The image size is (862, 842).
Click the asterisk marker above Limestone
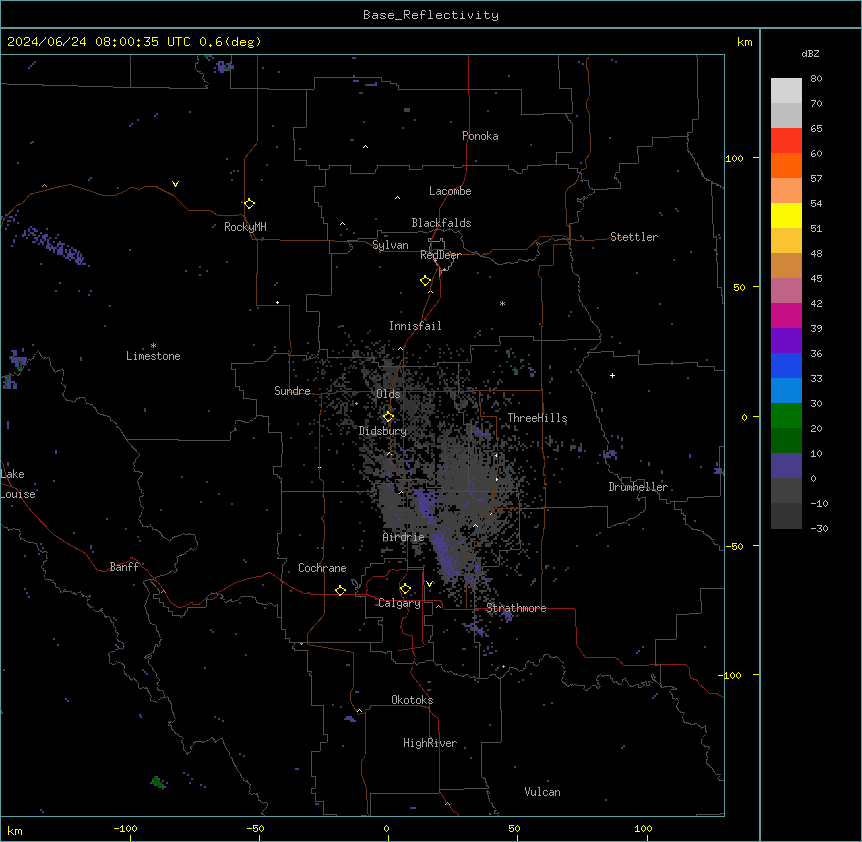pos(153,346)
